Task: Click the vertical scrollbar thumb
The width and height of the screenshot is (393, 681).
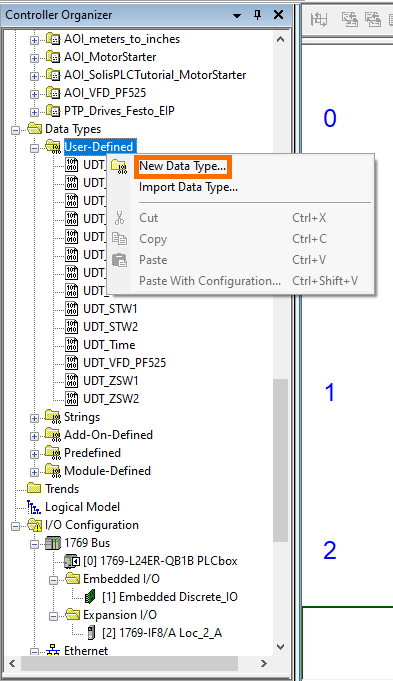Action: click(x=281, y=460)
